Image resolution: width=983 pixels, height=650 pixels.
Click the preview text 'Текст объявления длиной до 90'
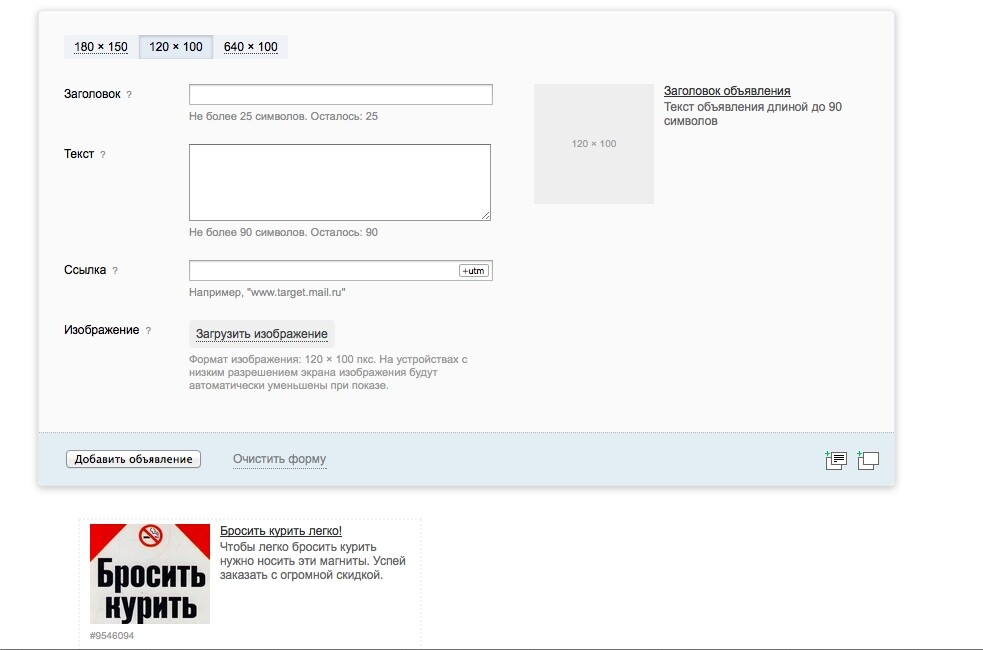[x=753, y=114]
